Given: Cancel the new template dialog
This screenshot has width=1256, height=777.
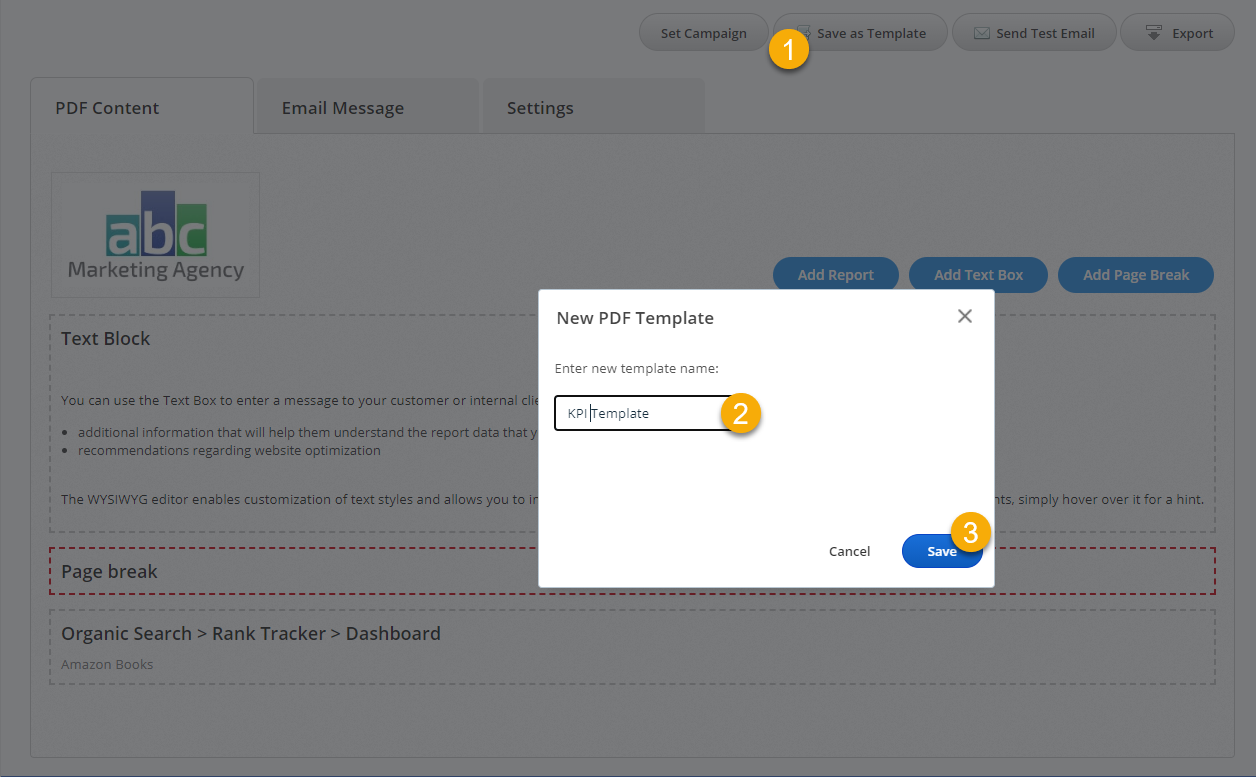Looking at the screenshot, I should tap(849, 551).
